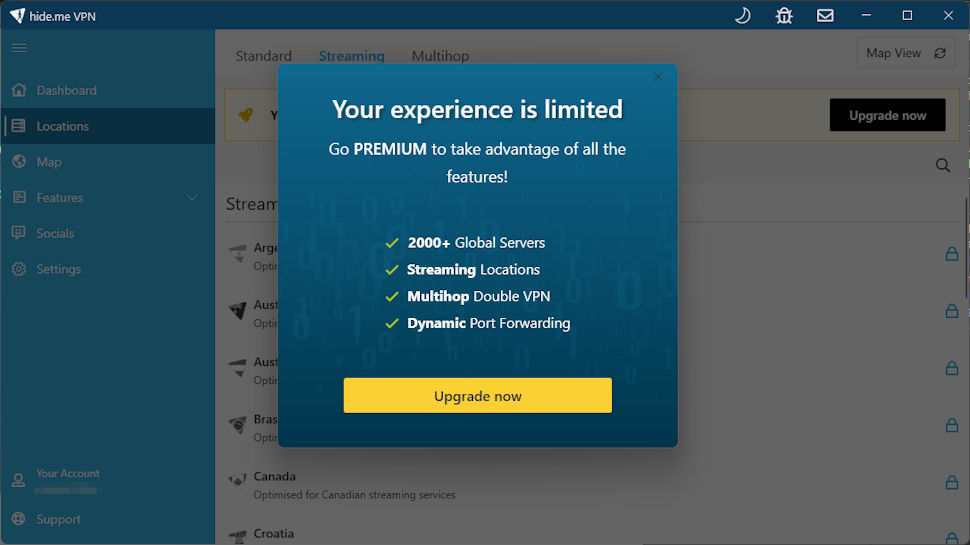Click the Locations list icon

[19, 126]
